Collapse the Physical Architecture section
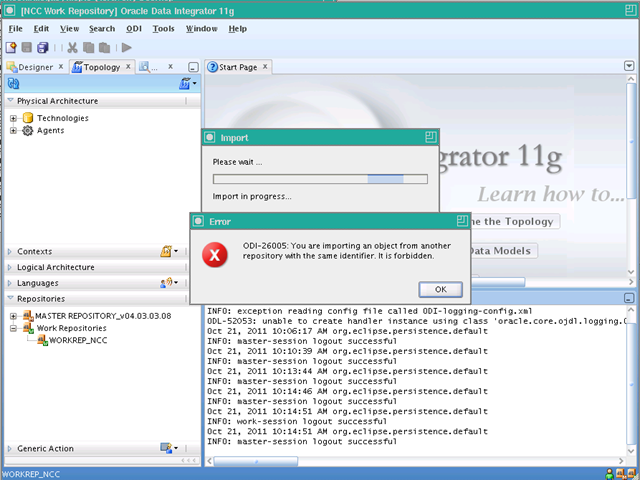 pos(10,100)
